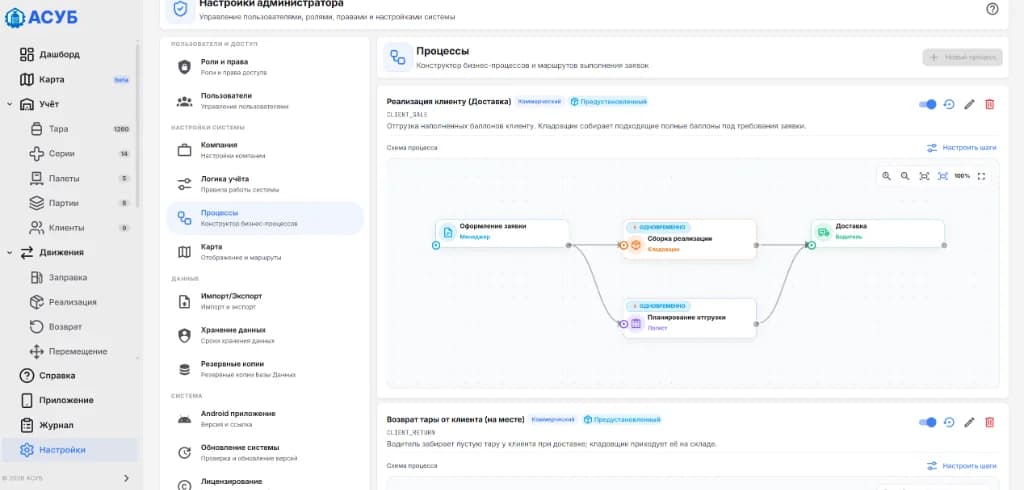Restore defaults for Реализация клиенту process
The height and width of the screenshot is (490, 1024).
(950, 105)
